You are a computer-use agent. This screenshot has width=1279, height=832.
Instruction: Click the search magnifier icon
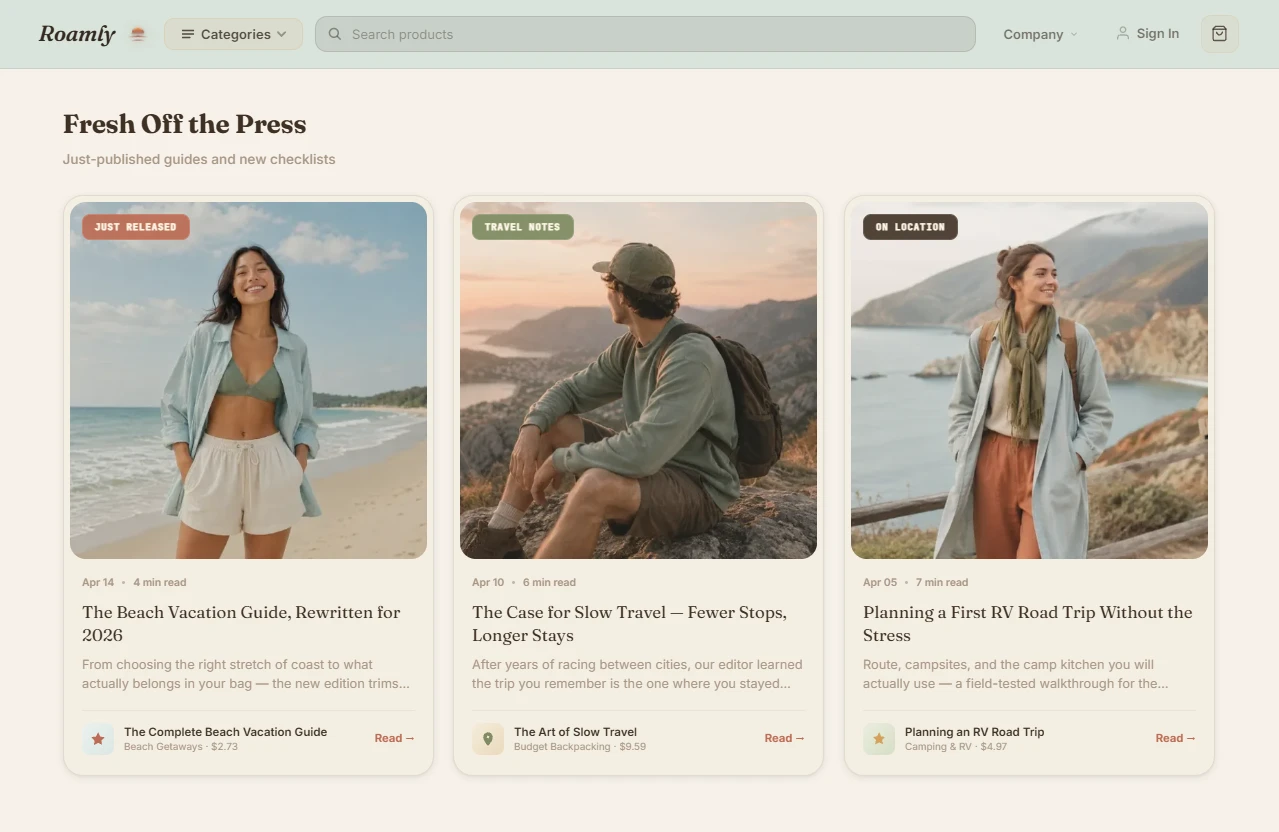tap(335, 34)
